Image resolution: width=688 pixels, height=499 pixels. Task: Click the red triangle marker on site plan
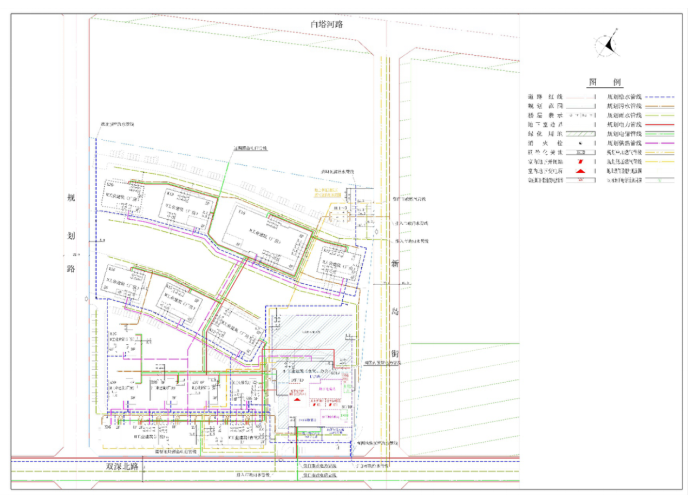(297, 399)
